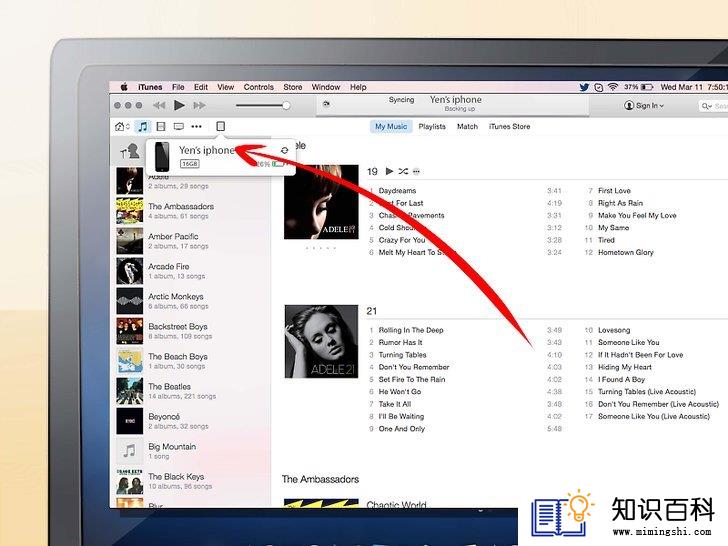Select The Ambassadors artist
The image size is (728, 546).
(x=192, y=211)
